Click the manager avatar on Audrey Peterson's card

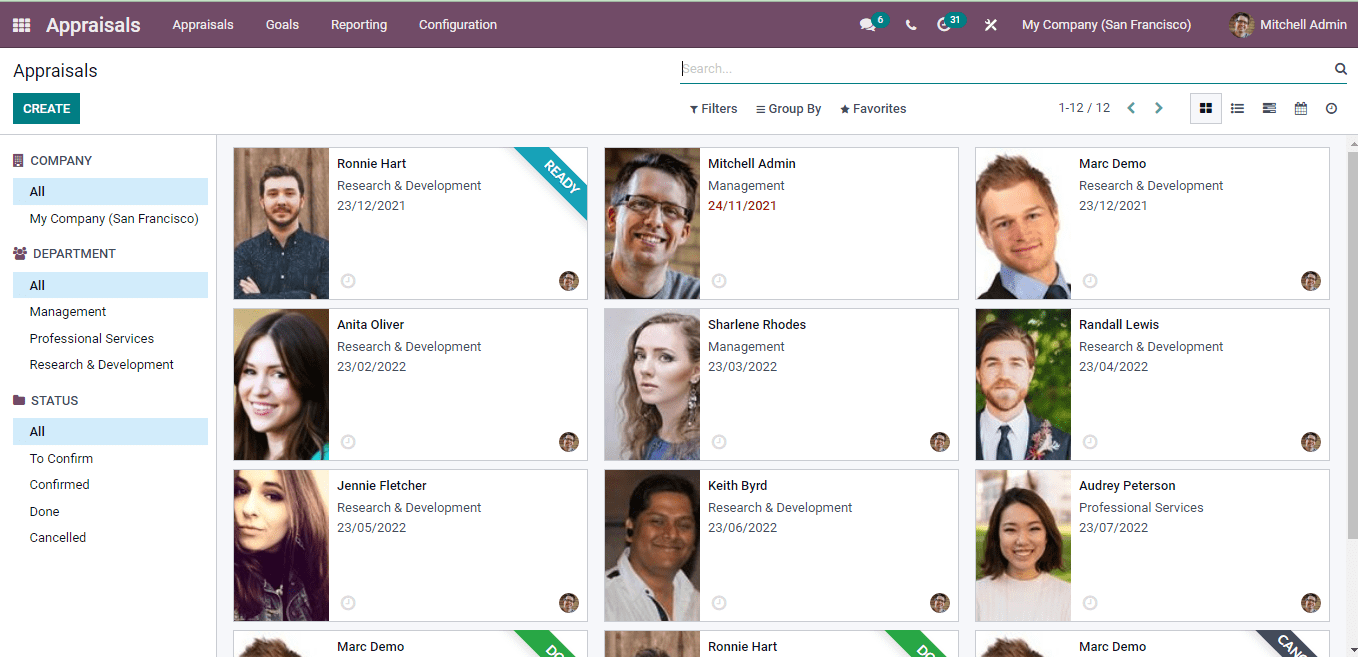[1311, 603]
